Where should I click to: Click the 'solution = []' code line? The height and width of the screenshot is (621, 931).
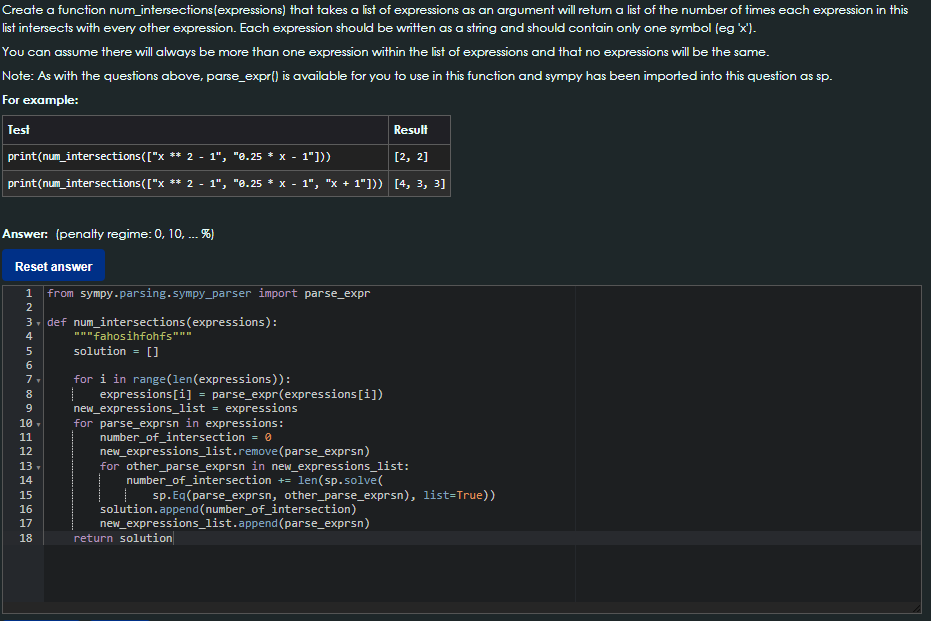(116, 351)
